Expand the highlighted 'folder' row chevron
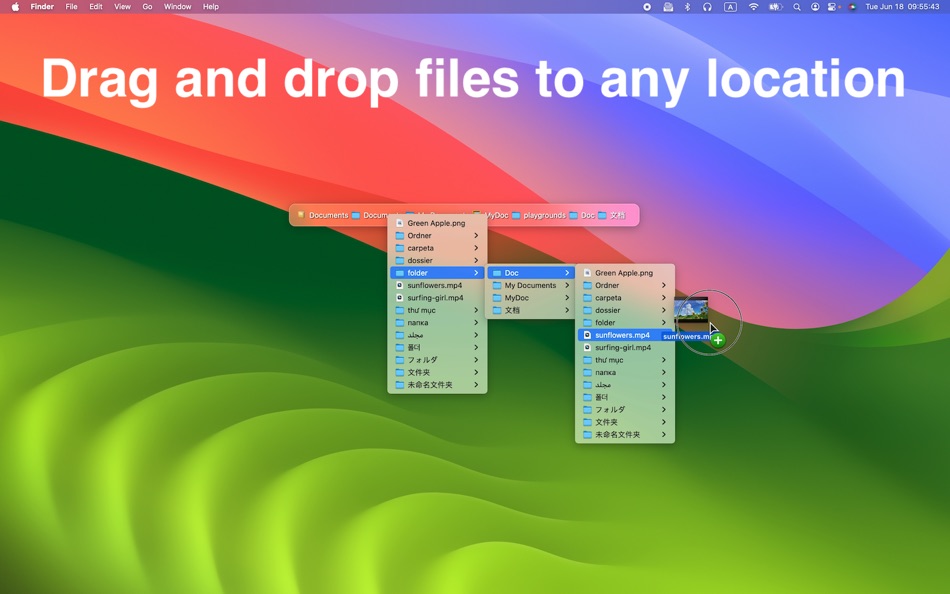The height and width of the screenshot is (594, 950). click(476, 273)
